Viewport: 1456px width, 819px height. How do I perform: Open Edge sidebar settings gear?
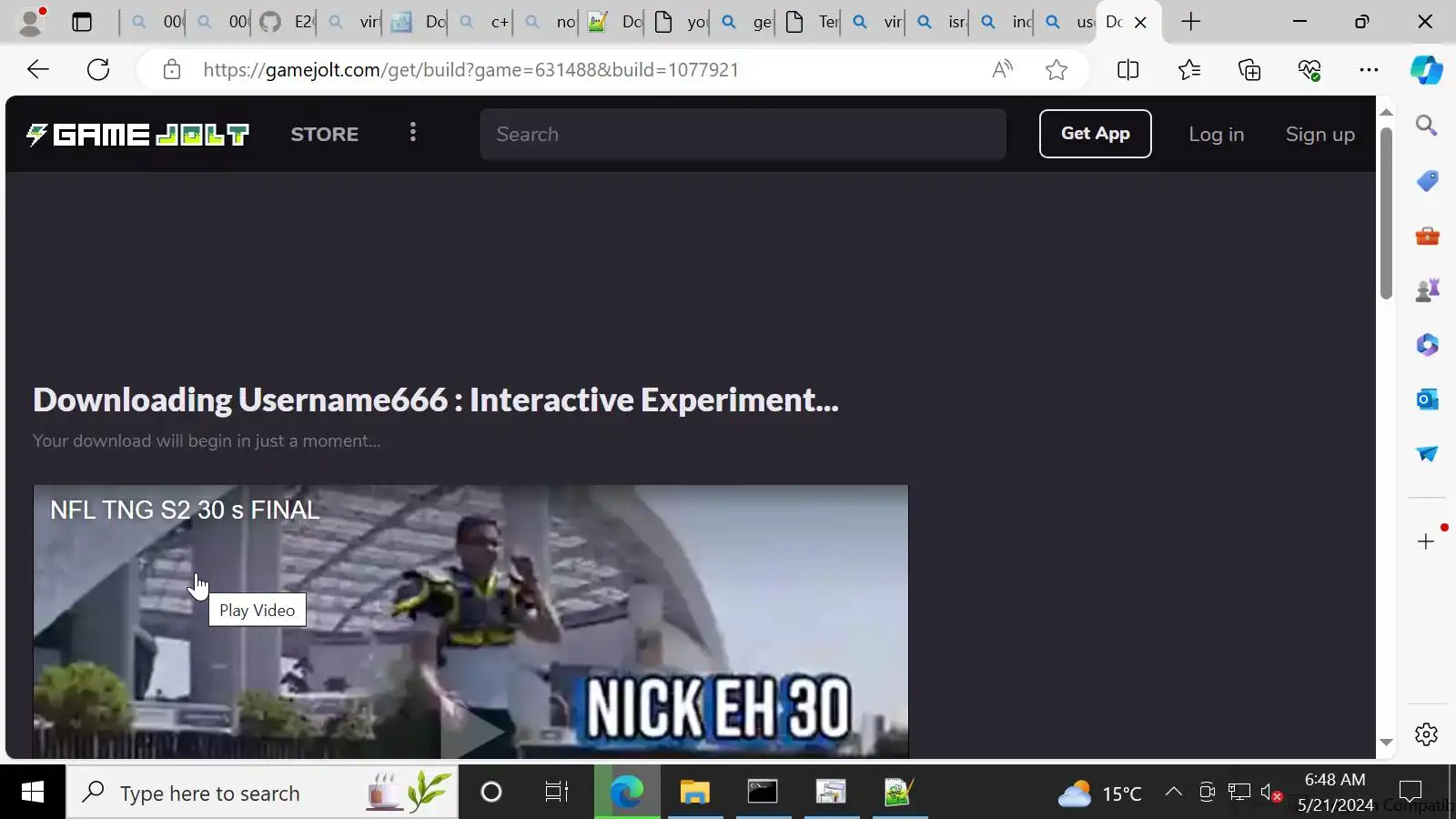coord(1426,734)
